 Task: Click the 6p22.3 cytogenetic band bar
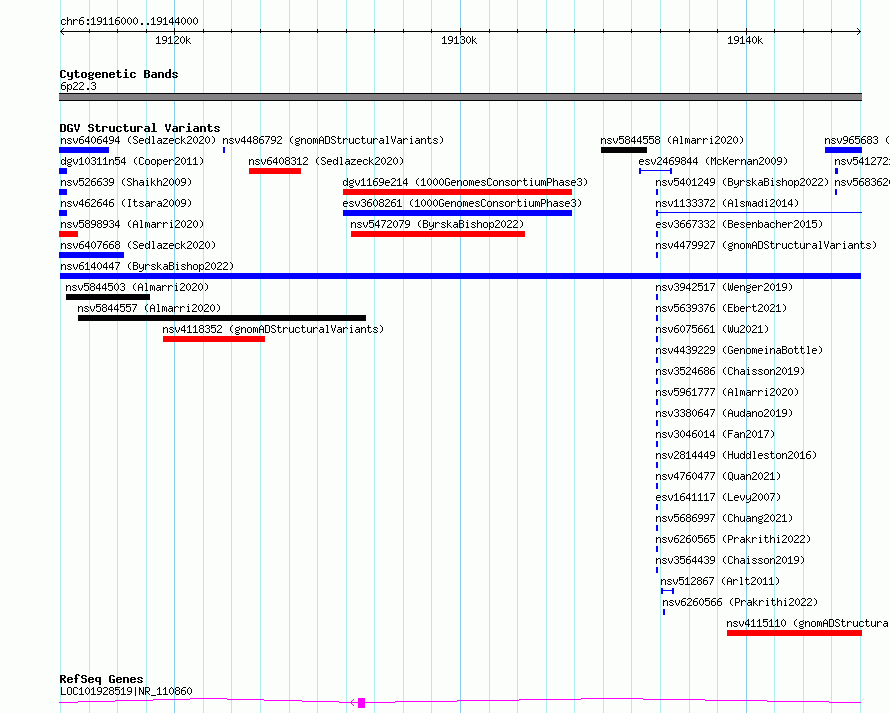460,97
